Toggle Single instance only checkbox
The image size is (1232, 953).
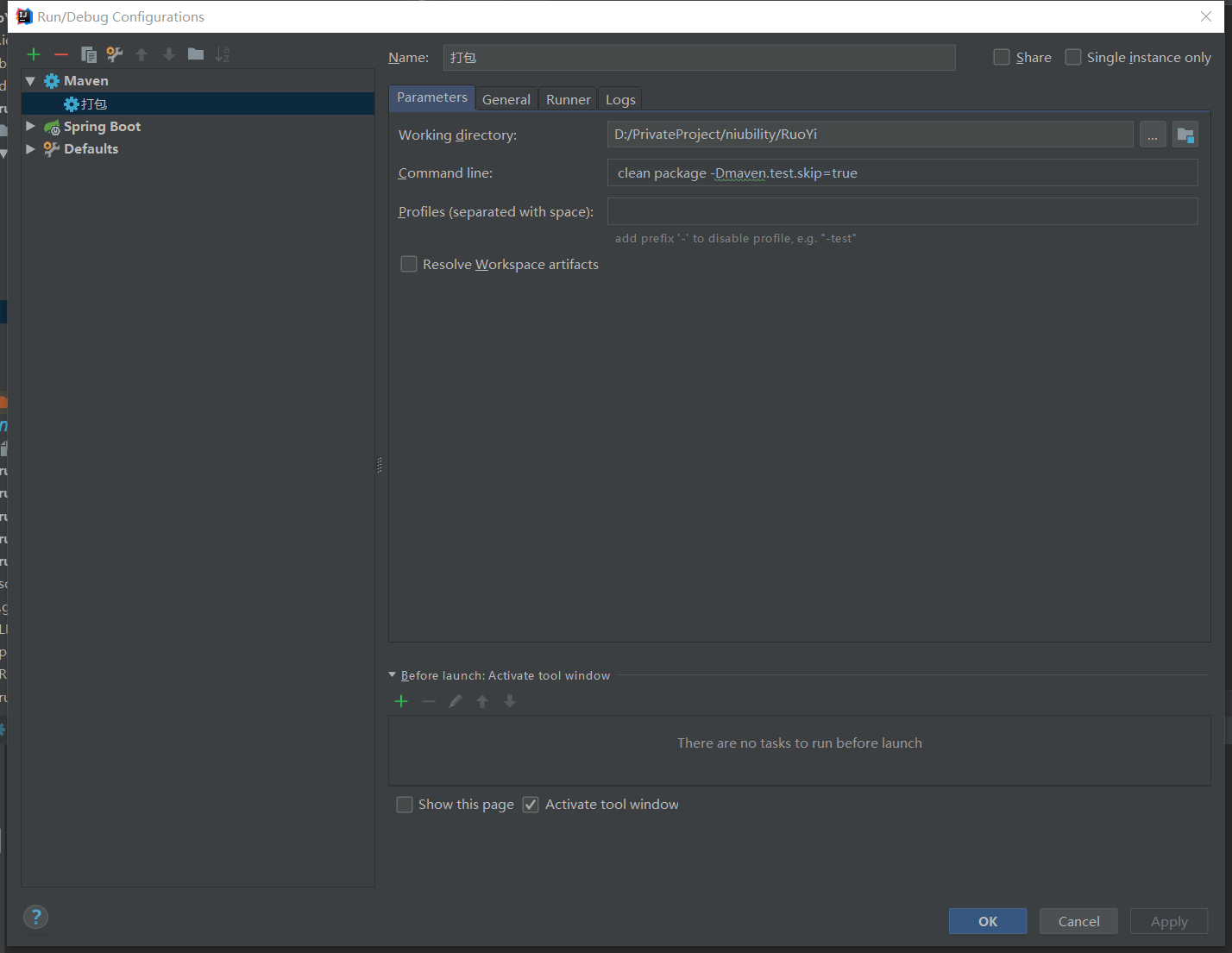pyautogui.click(x=1073, y=57)
